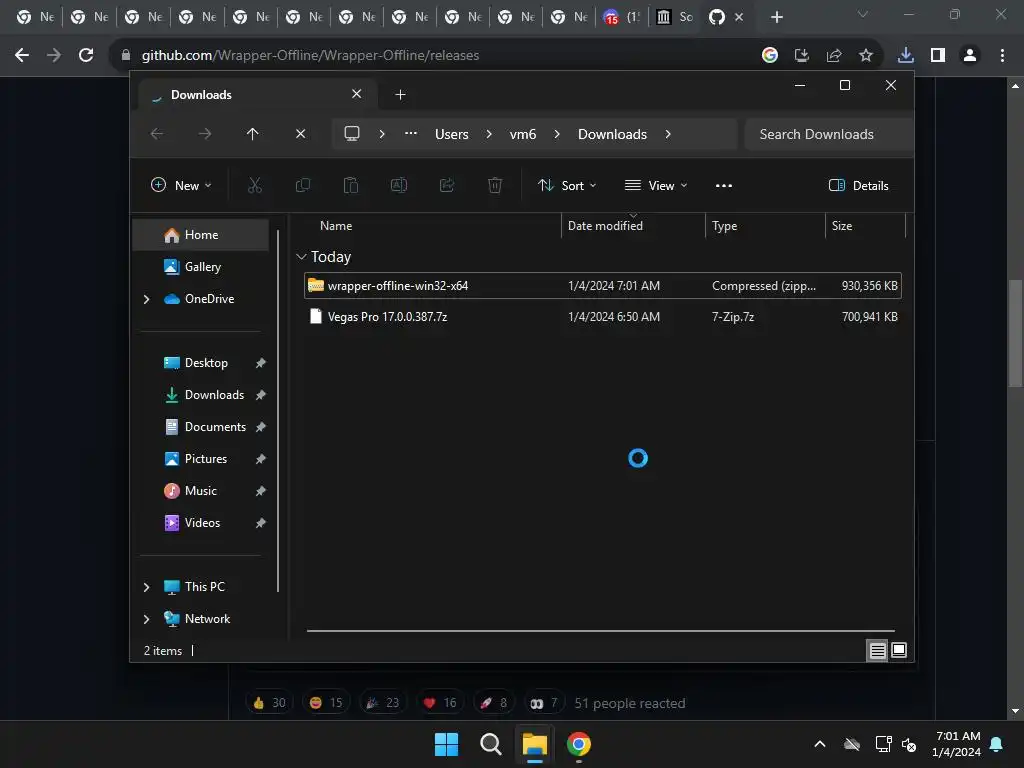Open Windows taskbar Search

click(490, 744)
